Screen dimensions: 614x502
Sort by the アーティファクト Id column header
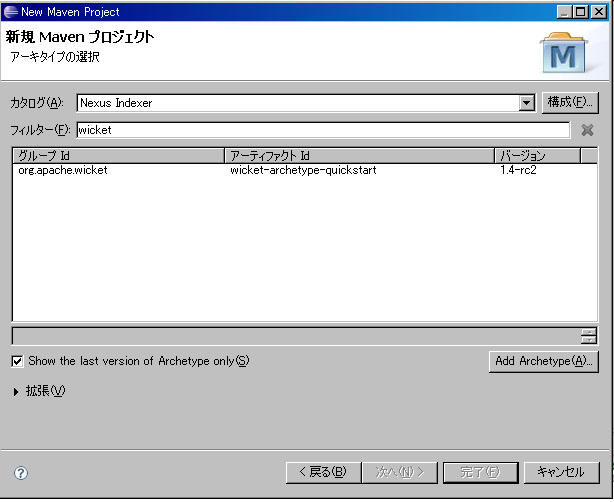pyautogui.click(x=360, y=156)
